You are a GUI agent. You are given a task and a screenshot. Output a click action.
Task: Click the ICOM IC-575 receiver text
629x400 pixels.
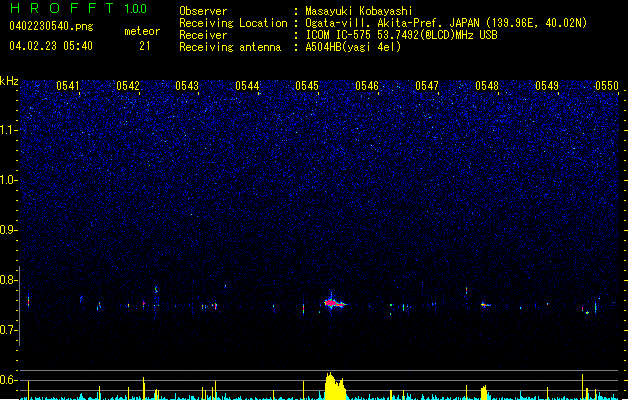coord(401,35)
